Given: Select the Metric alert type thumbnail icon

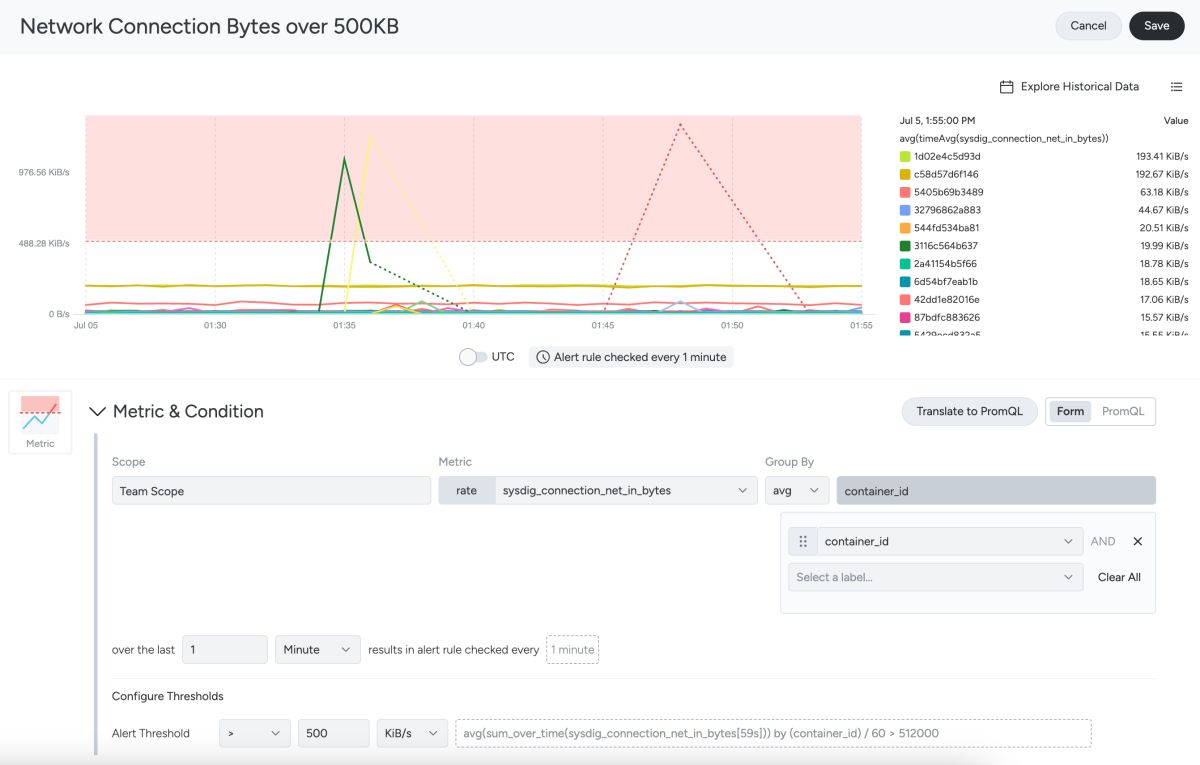Looking at the screenshot, I should [x=40, y=422].
